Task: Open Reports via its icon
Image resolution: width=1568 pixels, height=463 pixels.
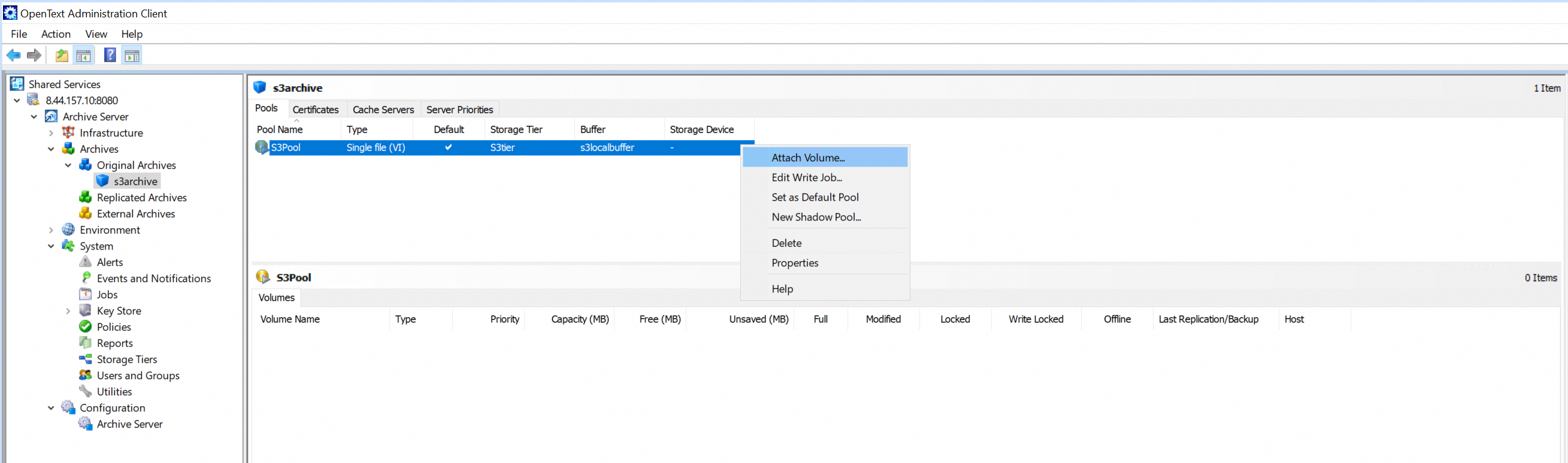Action: coord(85,343)
